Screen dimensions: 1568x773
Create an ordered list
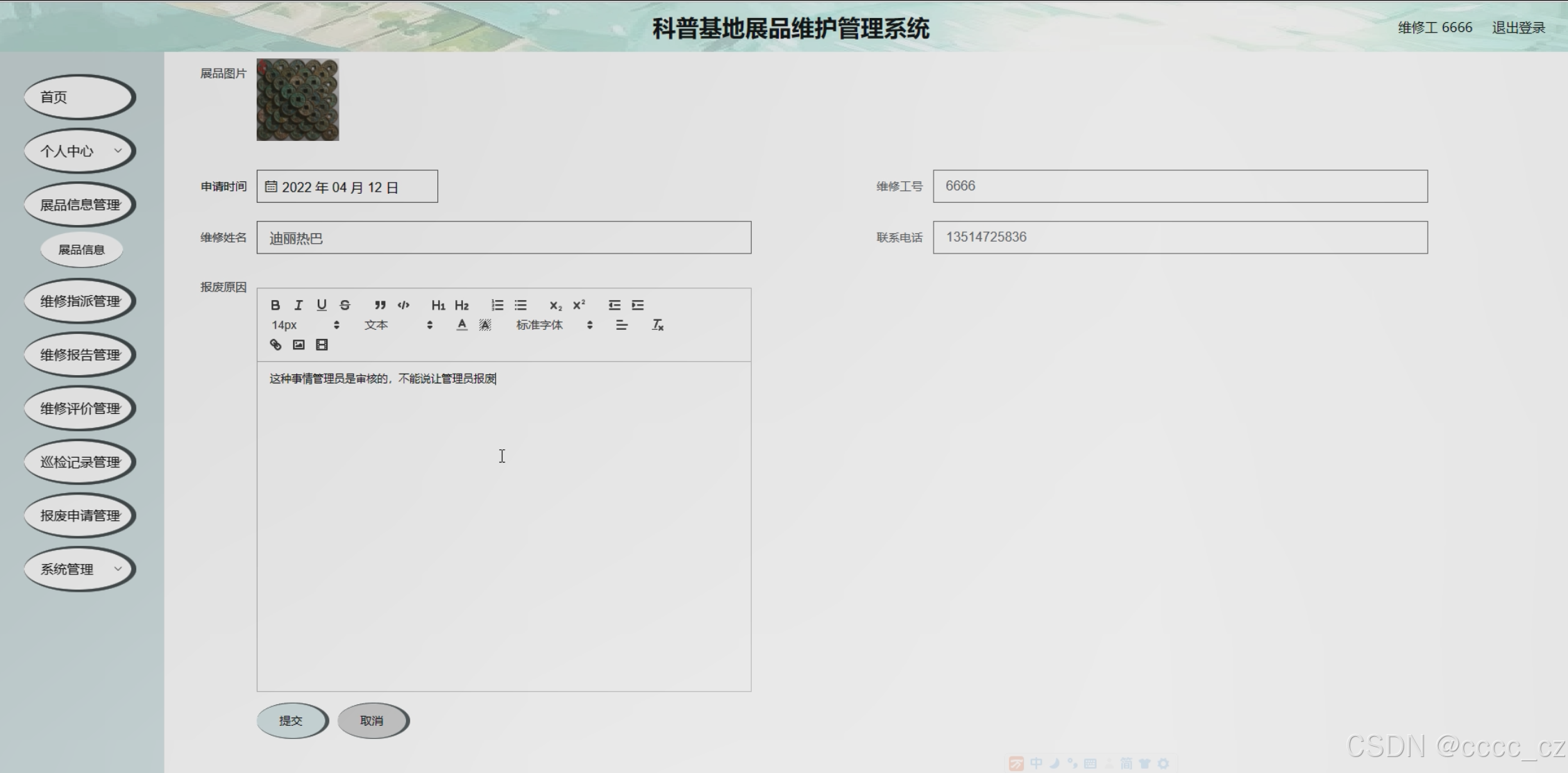(497, 305)
